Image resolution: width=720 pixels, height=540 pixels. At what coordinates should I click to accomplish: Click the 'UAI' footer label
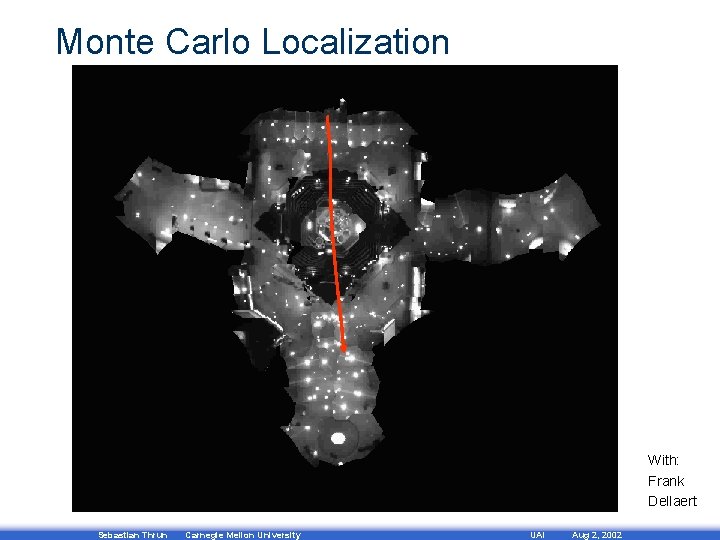coord(537,535)
